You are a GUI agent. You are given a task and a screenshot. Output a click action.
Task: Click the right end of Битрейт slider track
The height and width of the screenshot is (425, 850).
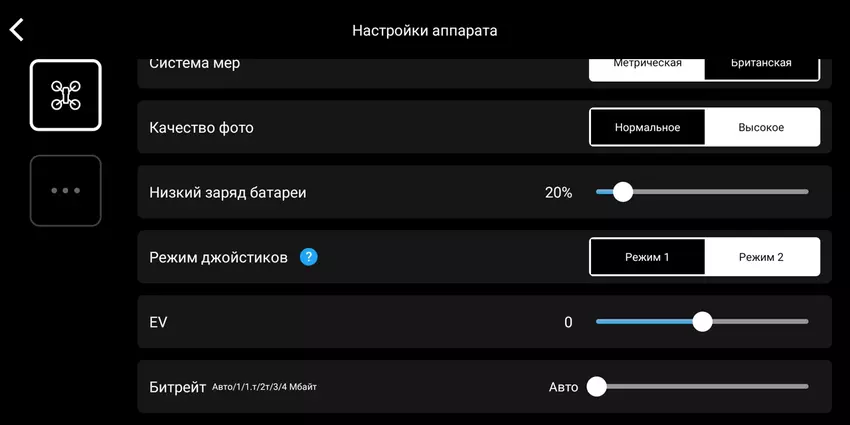coord(805,387)
